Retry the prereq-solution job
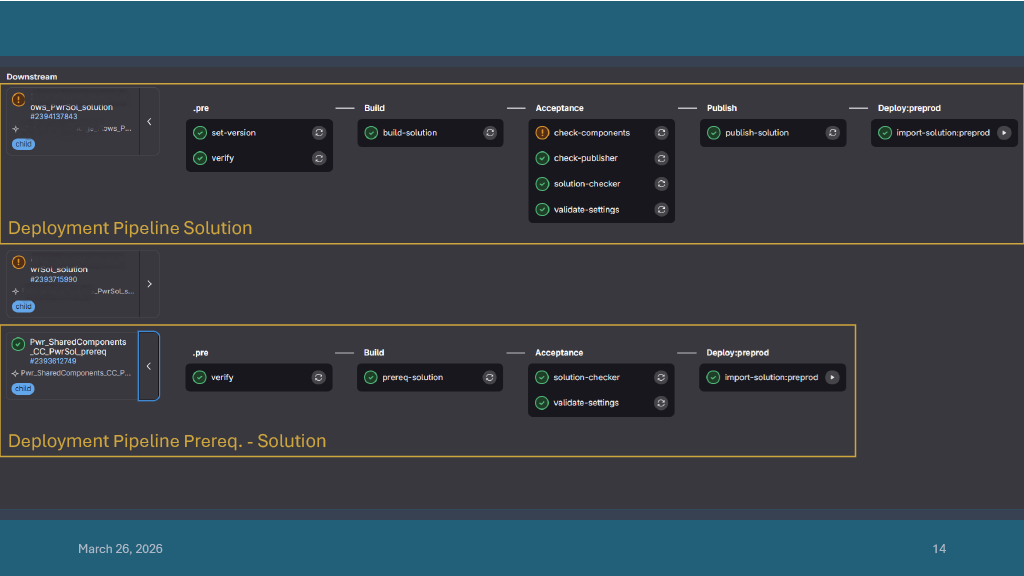The image size is (1024, 576). pyautogui.click(x=489, y=377)
